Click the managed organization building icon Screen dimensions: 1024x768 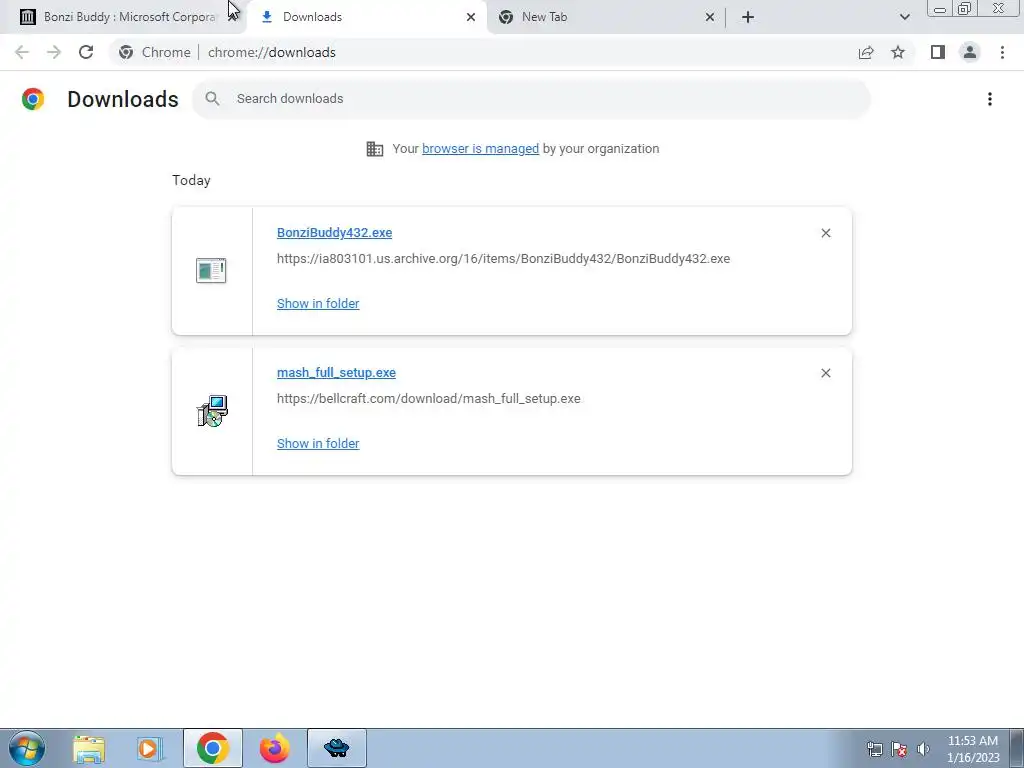[x=375, y=149]
